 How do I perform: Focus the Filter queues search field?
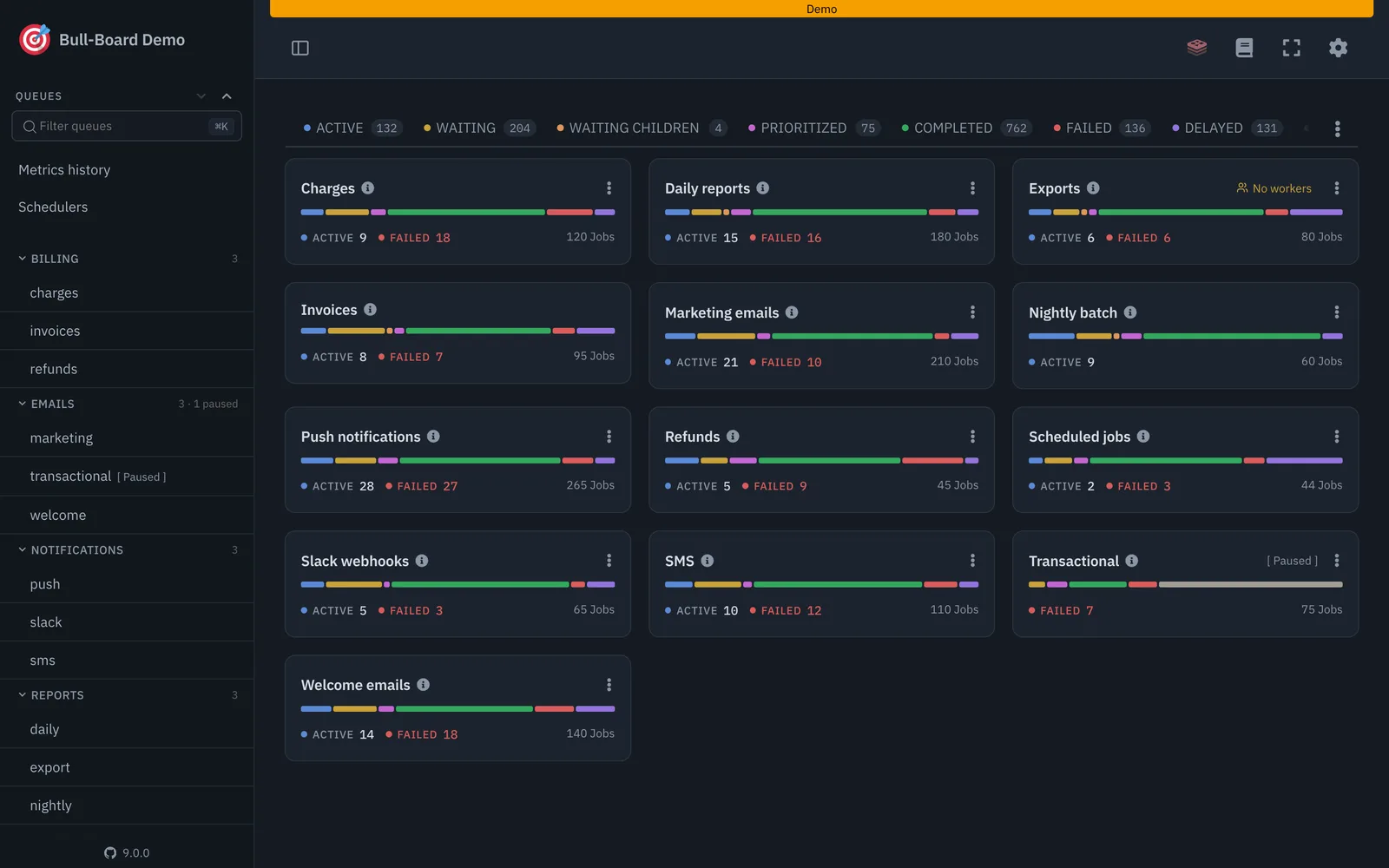pos(127,127)
